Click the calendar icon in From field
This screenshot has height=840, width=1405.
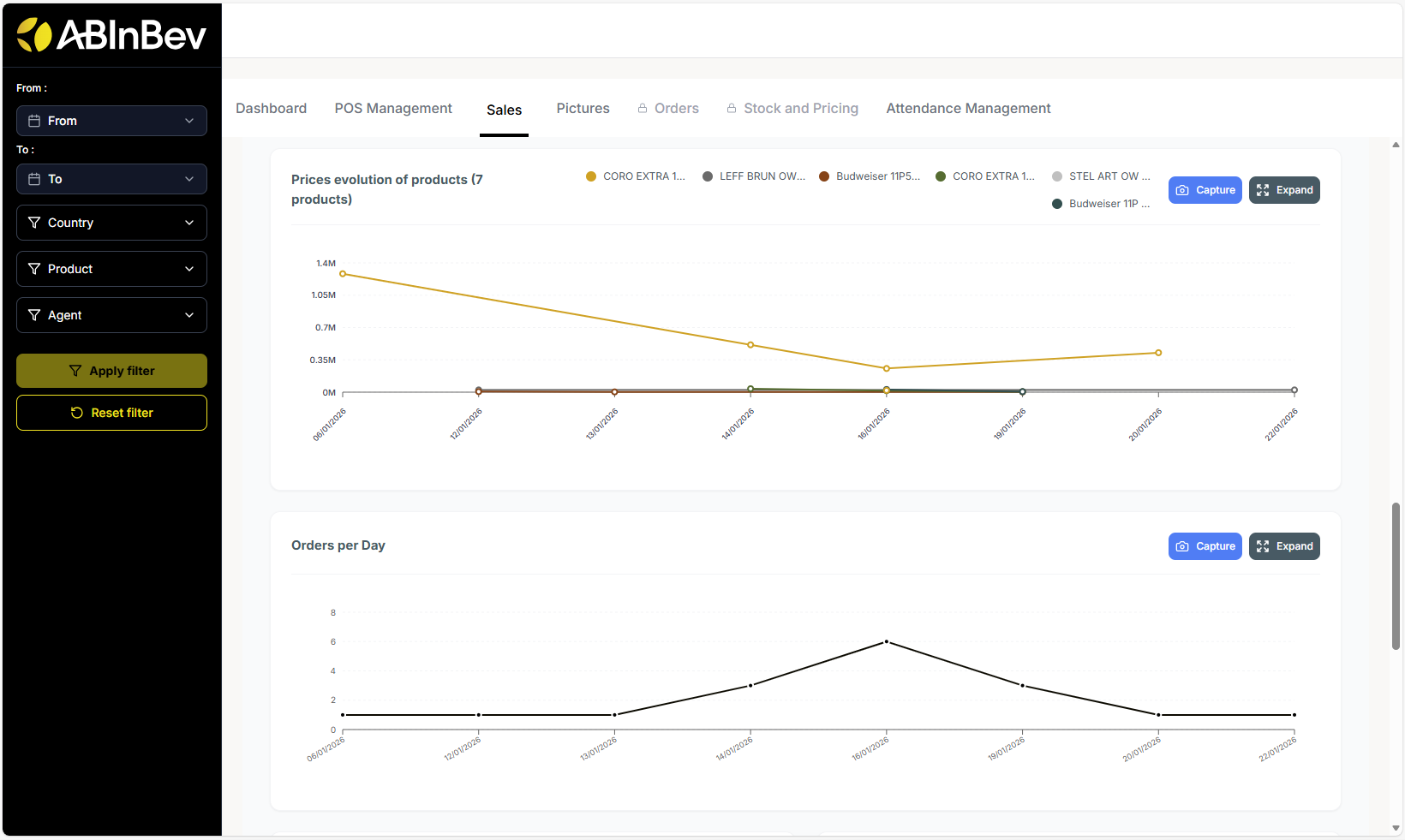(x=34, y=121)
